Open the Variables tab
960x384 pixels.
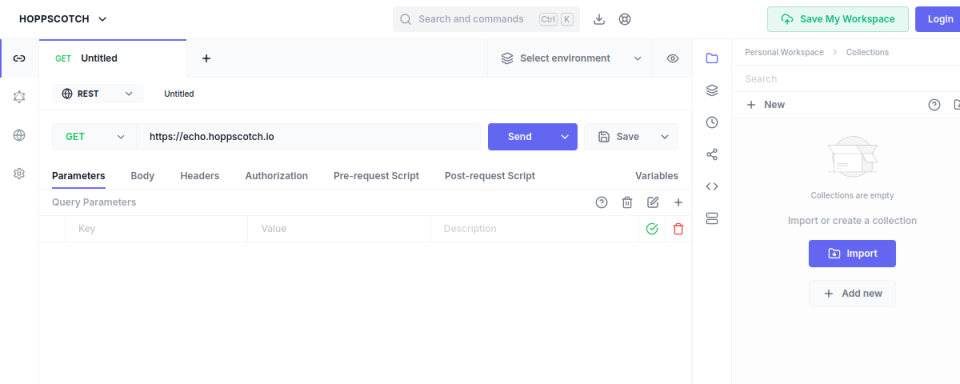click(656, 176)
